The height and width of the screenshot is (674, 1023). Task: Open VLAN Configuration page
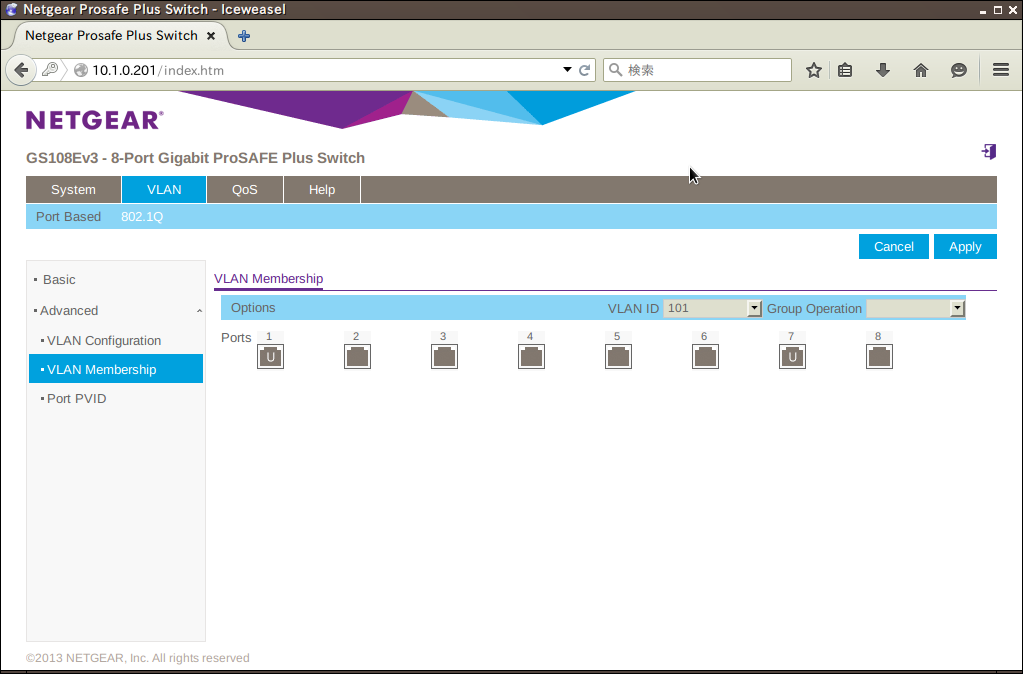(104, 341)
